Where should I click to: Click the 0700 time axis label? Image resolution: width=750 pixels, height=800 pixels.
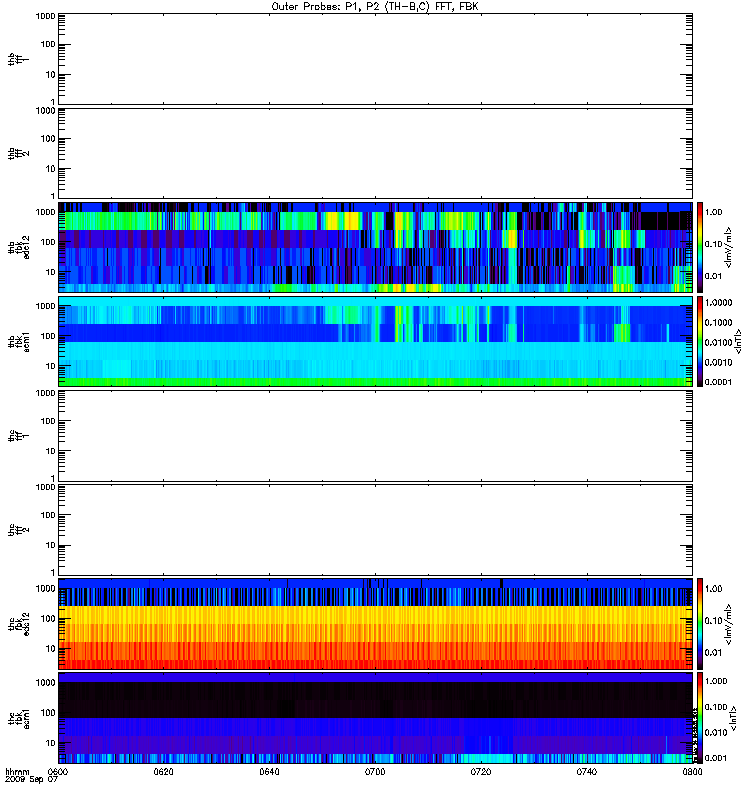[375, 772]
